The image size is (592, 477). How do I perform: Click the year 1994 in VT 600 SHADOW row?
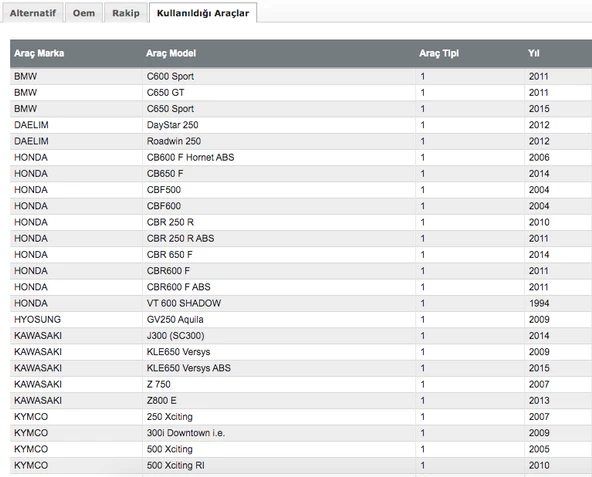539,304
